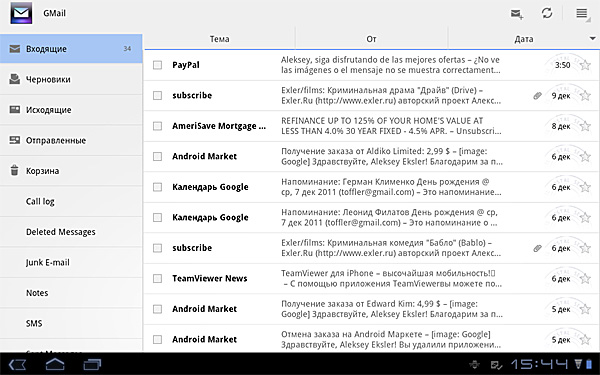Image resolution: width=600 pixels, height=375 pixels.
Task: Sort messages by От column
Action: 371,39
